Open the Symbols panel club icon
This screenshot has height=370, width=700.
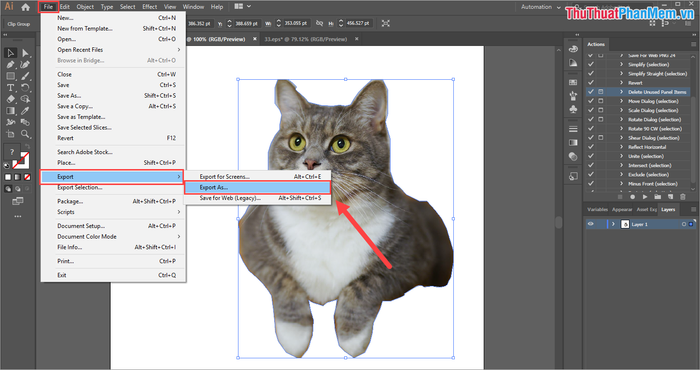(x=573, y=109)
